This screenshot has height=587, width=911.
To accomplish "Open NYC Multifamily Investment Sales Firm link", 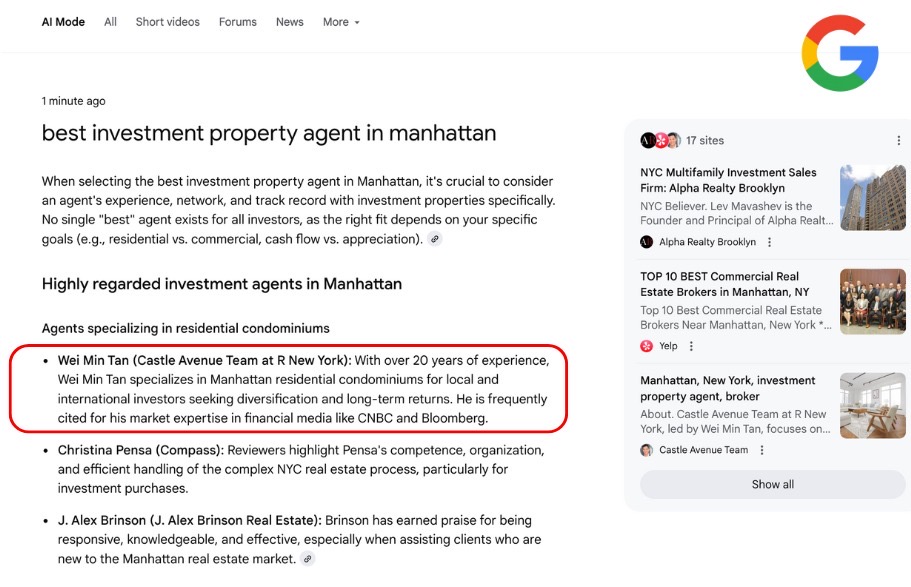I will pos(728,180).
